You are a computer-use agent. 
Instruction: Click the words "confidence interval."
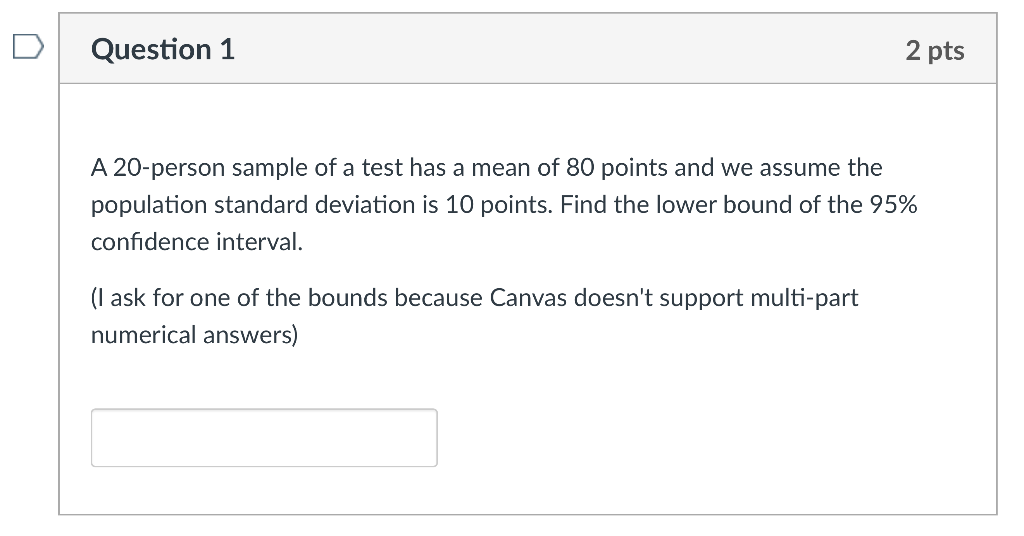pyautogui.click(x=196, y=242)
